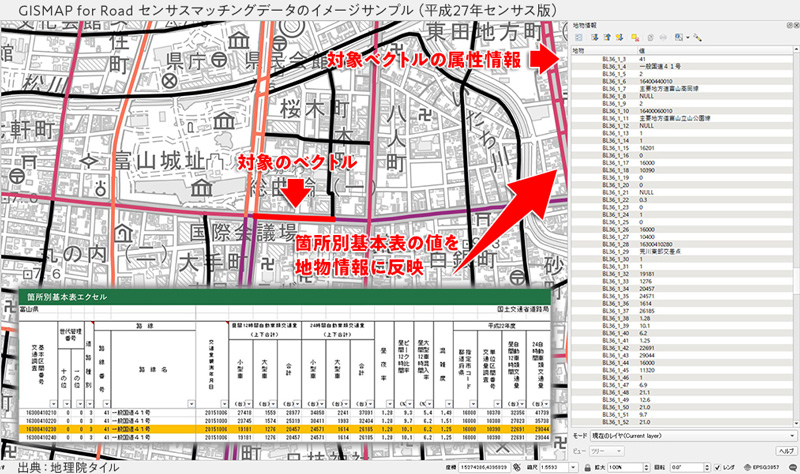Viewport: 800px width, 474px height.
Task: Click the EPSG:3857 projection button
Action: coord(766,467)
